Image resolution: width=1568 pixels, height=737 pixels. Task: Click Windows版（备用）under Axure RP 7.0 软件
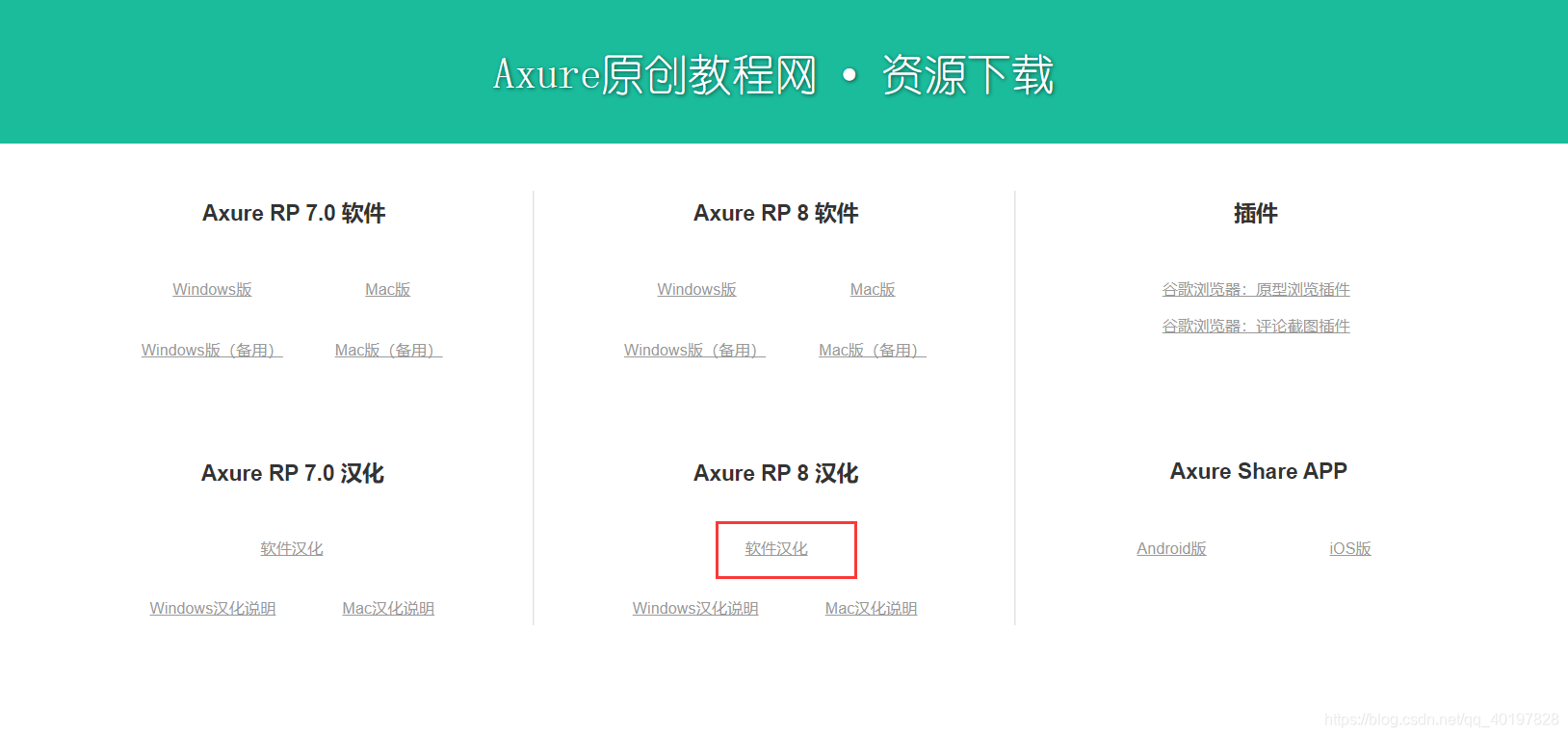pyautogui.click(x=212, y=351)
